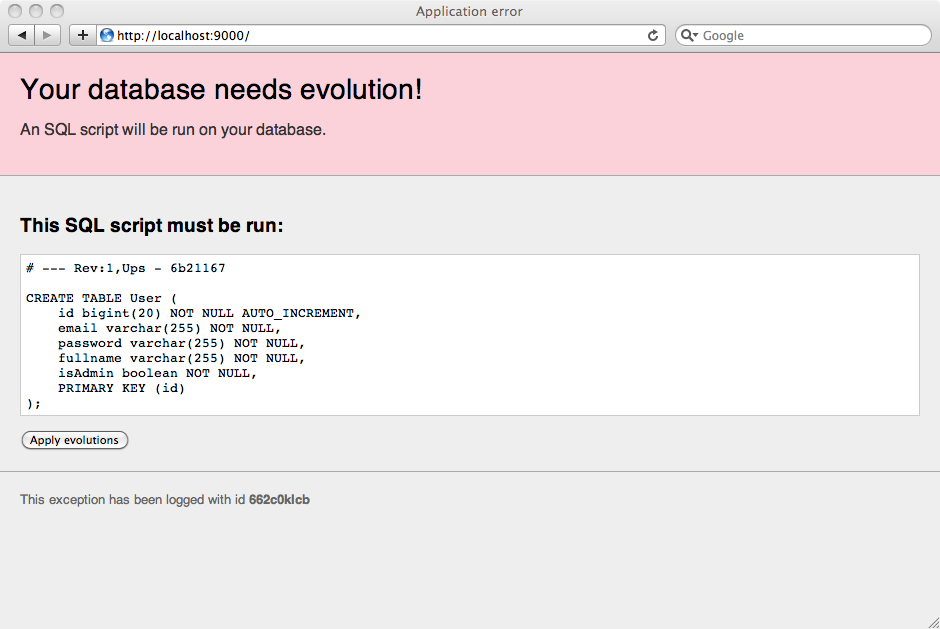Click the window resize grip corner

pos(932,621)
